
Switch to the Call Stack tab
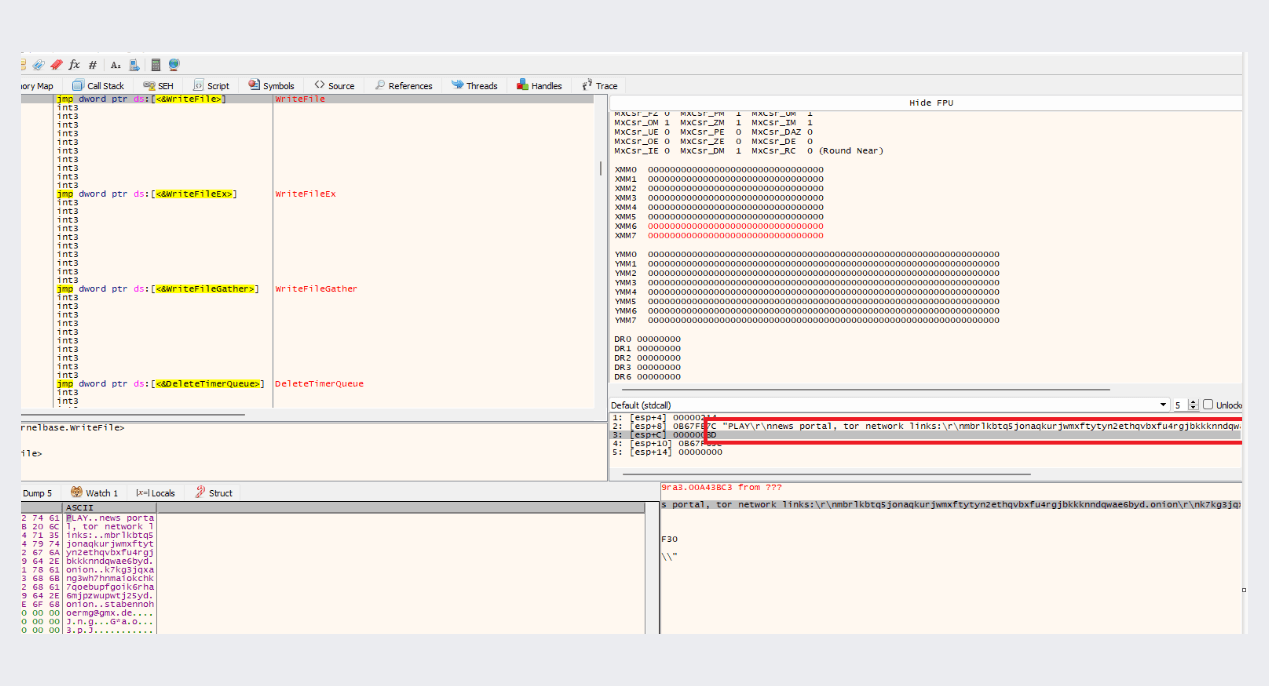click(98, 86)
